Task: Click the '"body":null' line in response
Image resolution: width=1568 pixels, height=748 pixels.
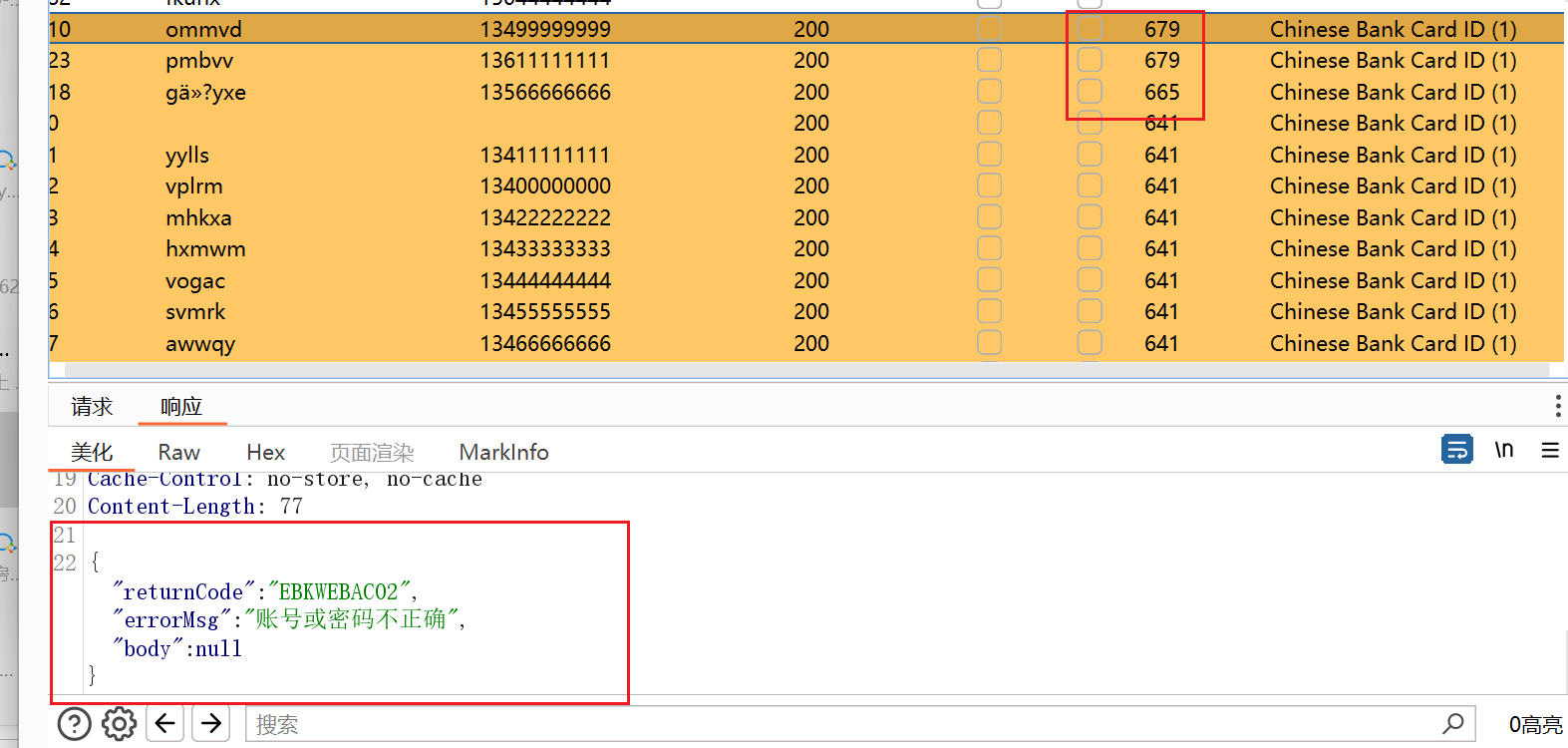Action: [x=178, y=649]
